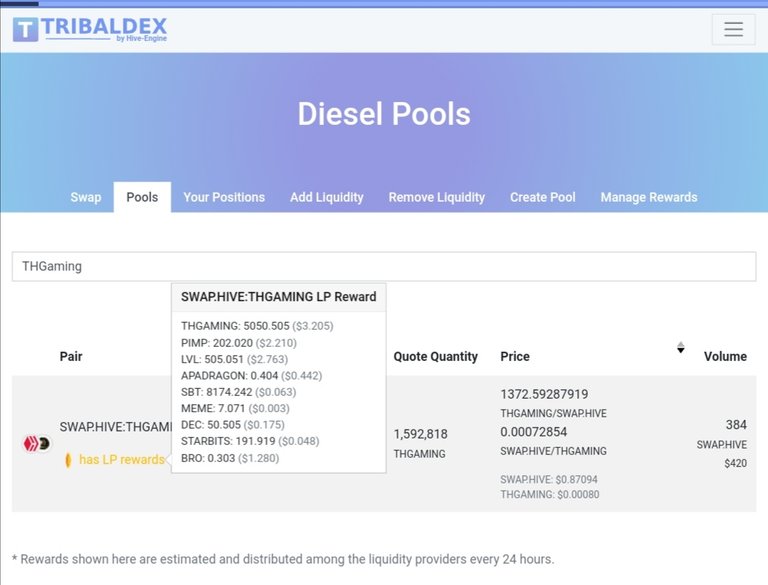Click the quote quantity 1,592,818
The height and width of the screenshot is (585, 768).
[420, 434]
